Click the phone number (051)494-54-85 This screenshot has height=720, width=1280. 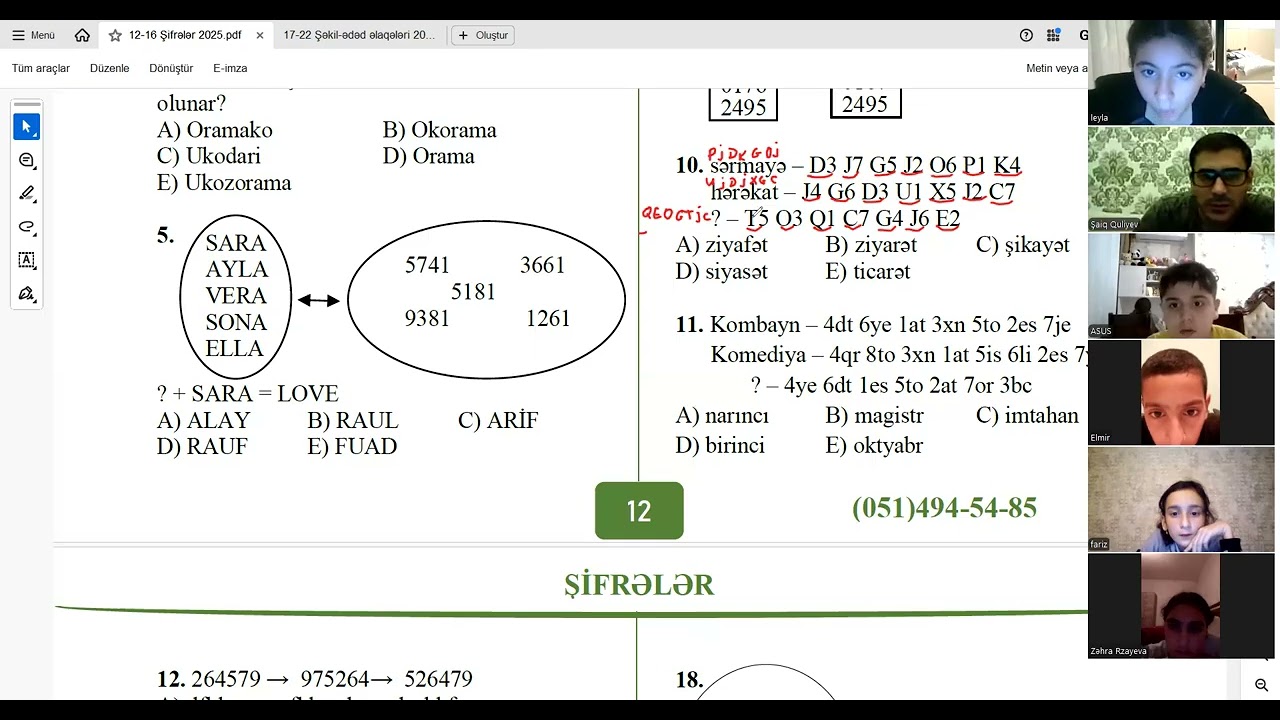pyautogui.click(x=944, y=508)
